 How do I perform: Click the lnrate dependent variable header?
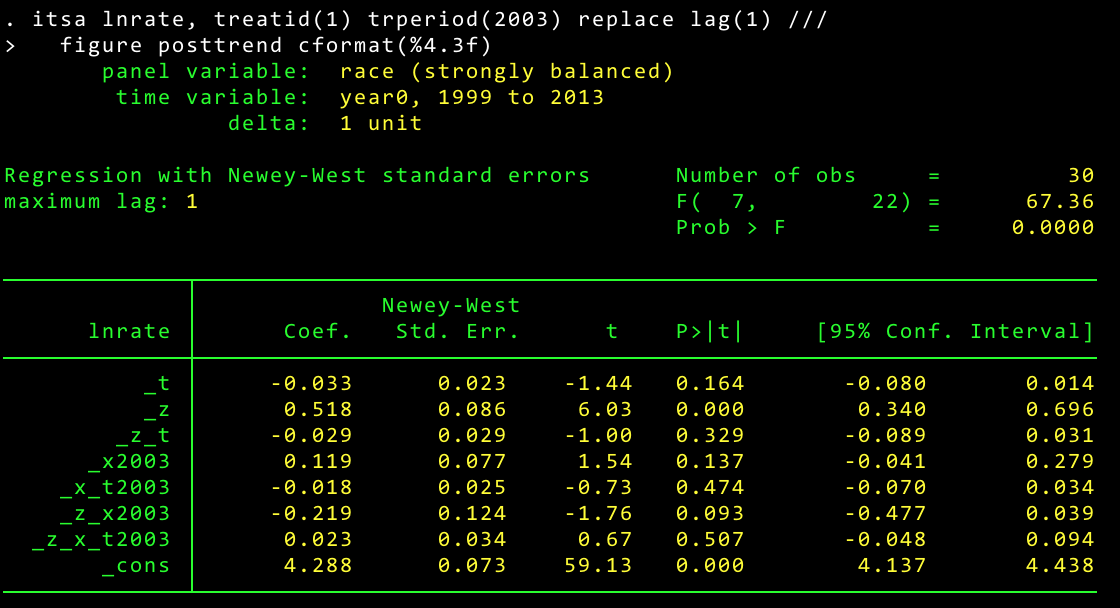pos(129,331)
